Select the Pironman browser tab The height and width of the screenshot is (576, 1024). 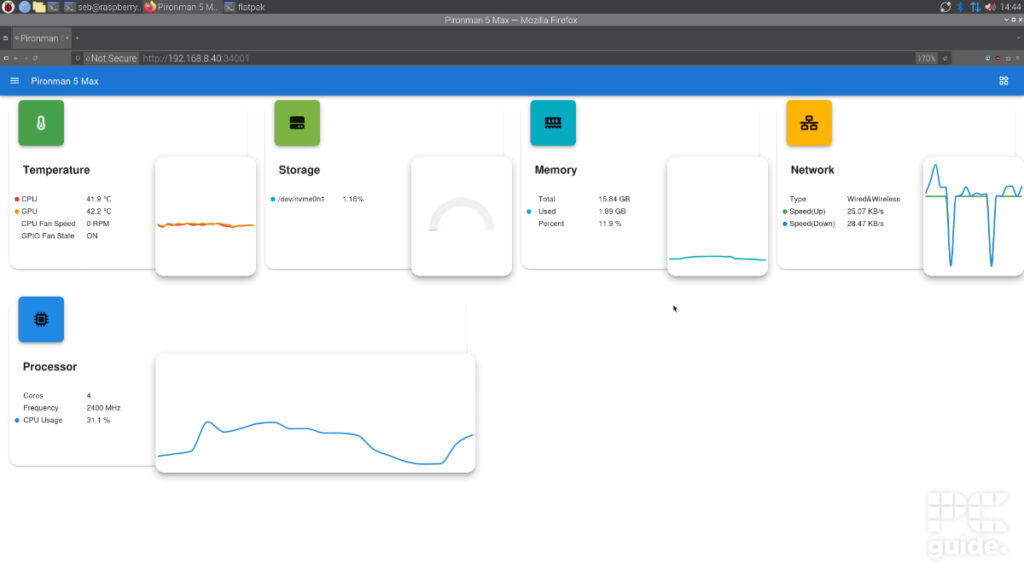tap(41, 38)
